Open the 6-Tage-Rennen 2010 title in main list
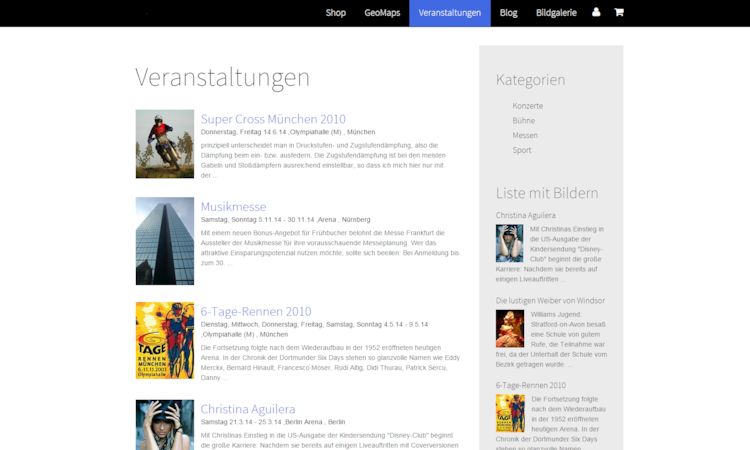This screenshot has width=750, height=450. pos(256,311)
